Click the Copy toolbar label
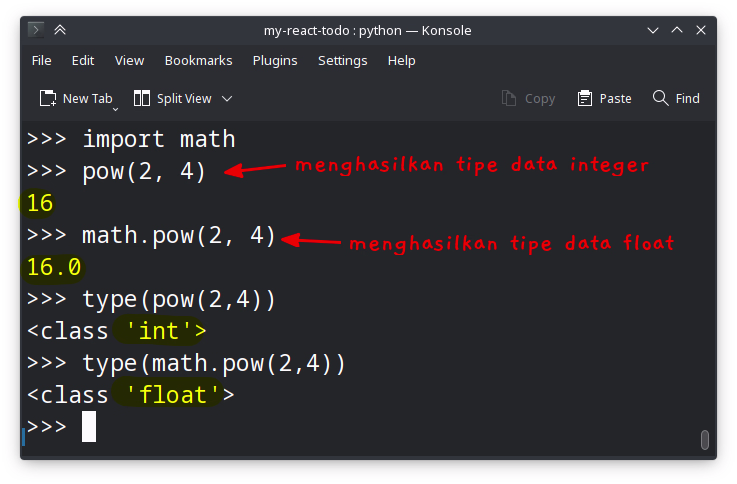The height and width of the screenshot is (484, 737). click(540, 99)
